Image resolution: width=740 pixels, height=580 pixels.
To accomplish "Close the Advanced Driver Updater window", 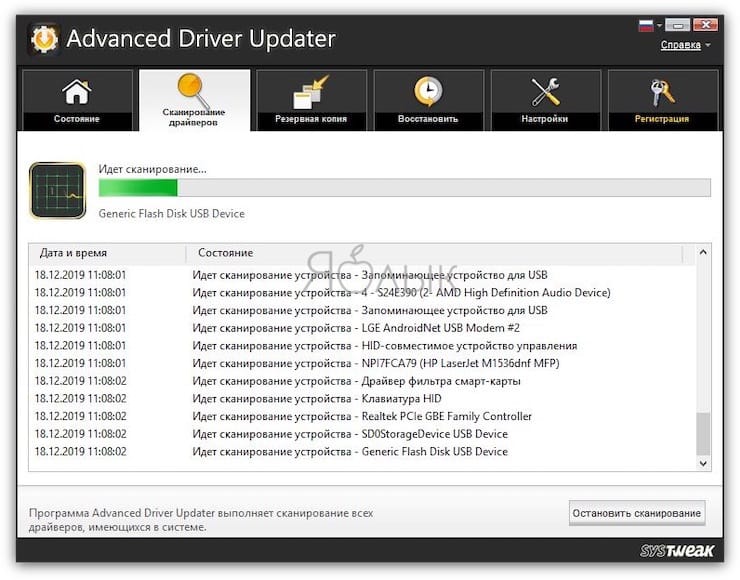I will [x=706, y=25].
